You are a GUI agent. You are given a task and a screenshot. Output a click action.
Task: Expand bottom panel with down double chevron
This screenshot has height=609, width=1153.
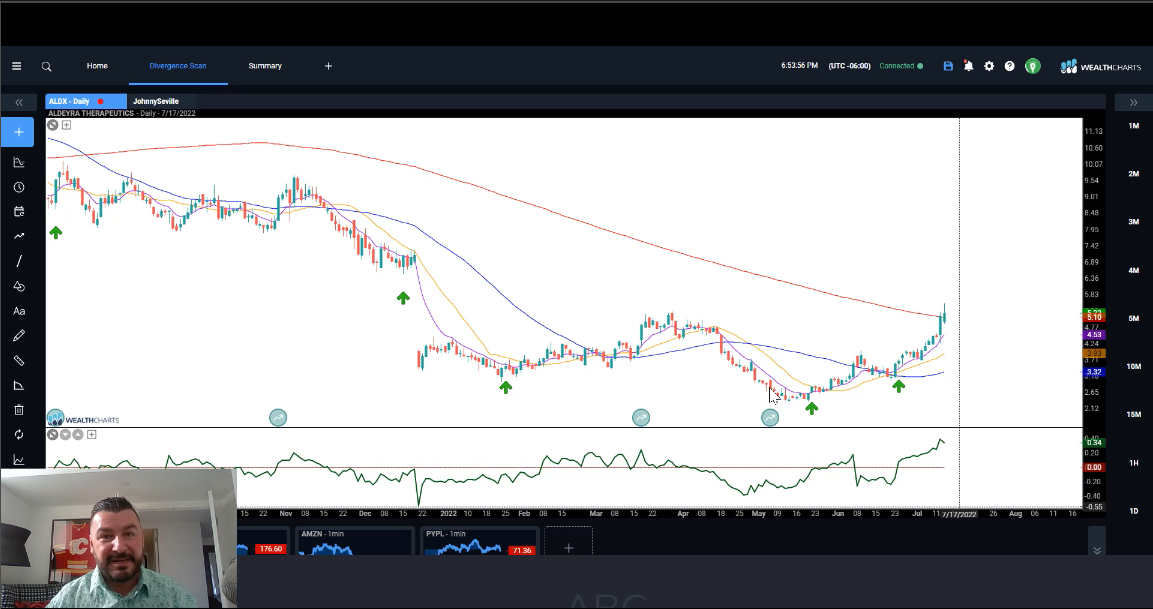1096,550
